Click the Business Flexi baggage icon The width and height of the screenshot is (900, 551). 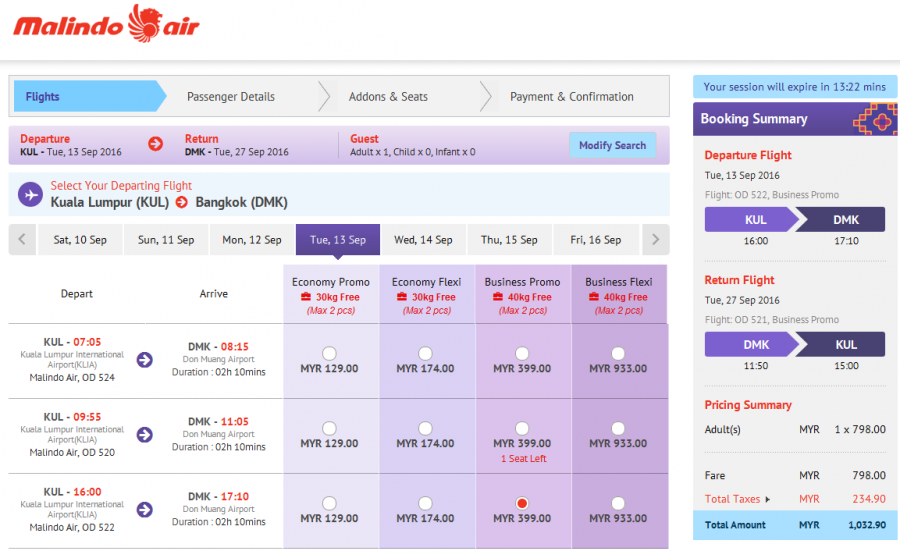[x=594, y=297]
